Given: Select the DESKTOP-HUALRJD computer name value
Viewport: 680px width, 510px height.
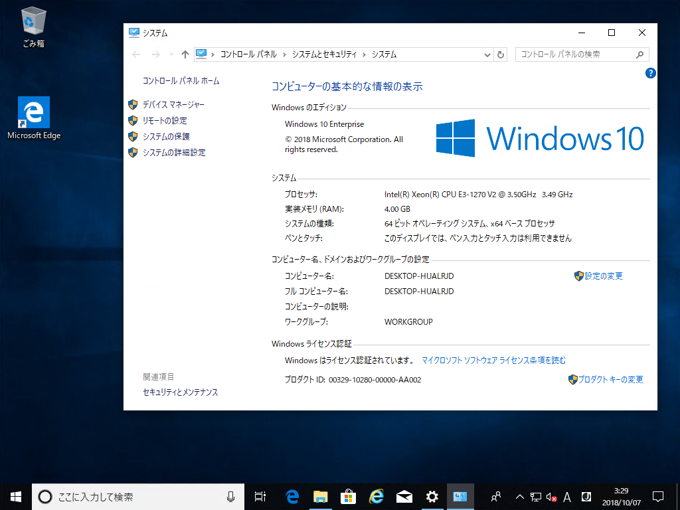Looking at the screenshot, I should 419,276.
